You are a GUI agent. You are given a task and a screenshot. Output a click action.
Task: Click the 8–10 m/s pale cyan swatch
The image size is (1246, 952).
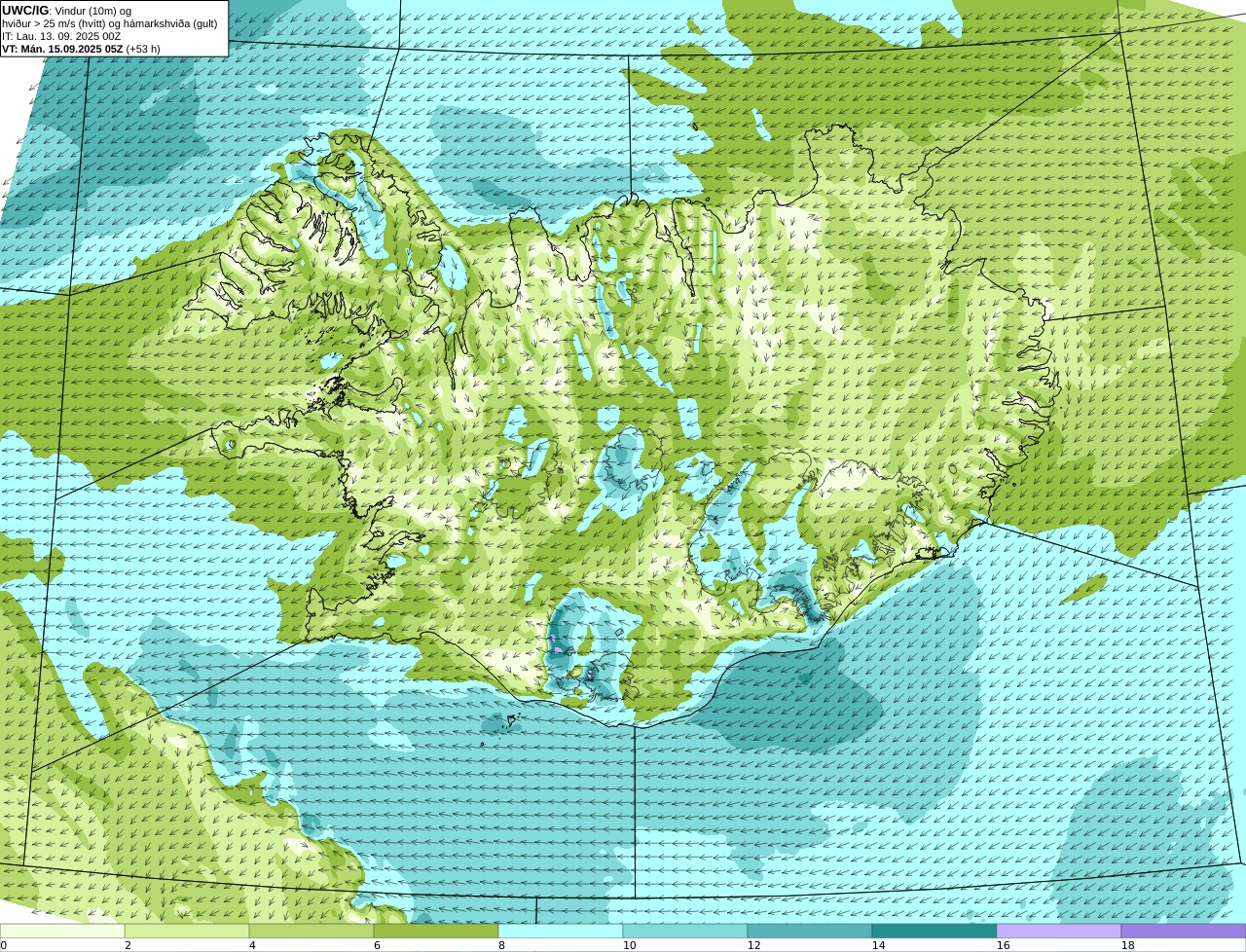tap(561, 931)
